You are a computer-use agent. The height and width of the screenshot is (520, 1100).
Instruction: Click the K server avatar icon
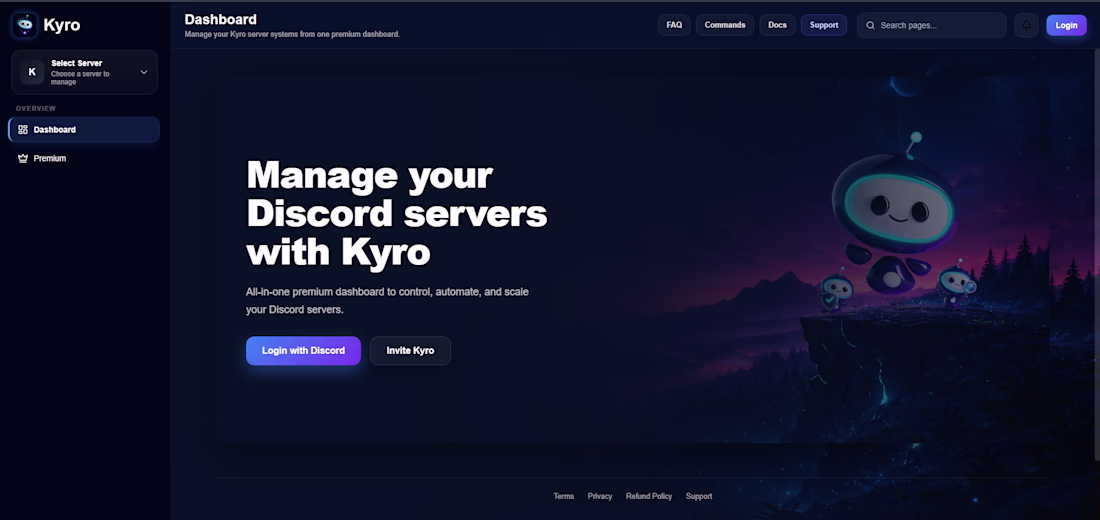tap(32, 72)
